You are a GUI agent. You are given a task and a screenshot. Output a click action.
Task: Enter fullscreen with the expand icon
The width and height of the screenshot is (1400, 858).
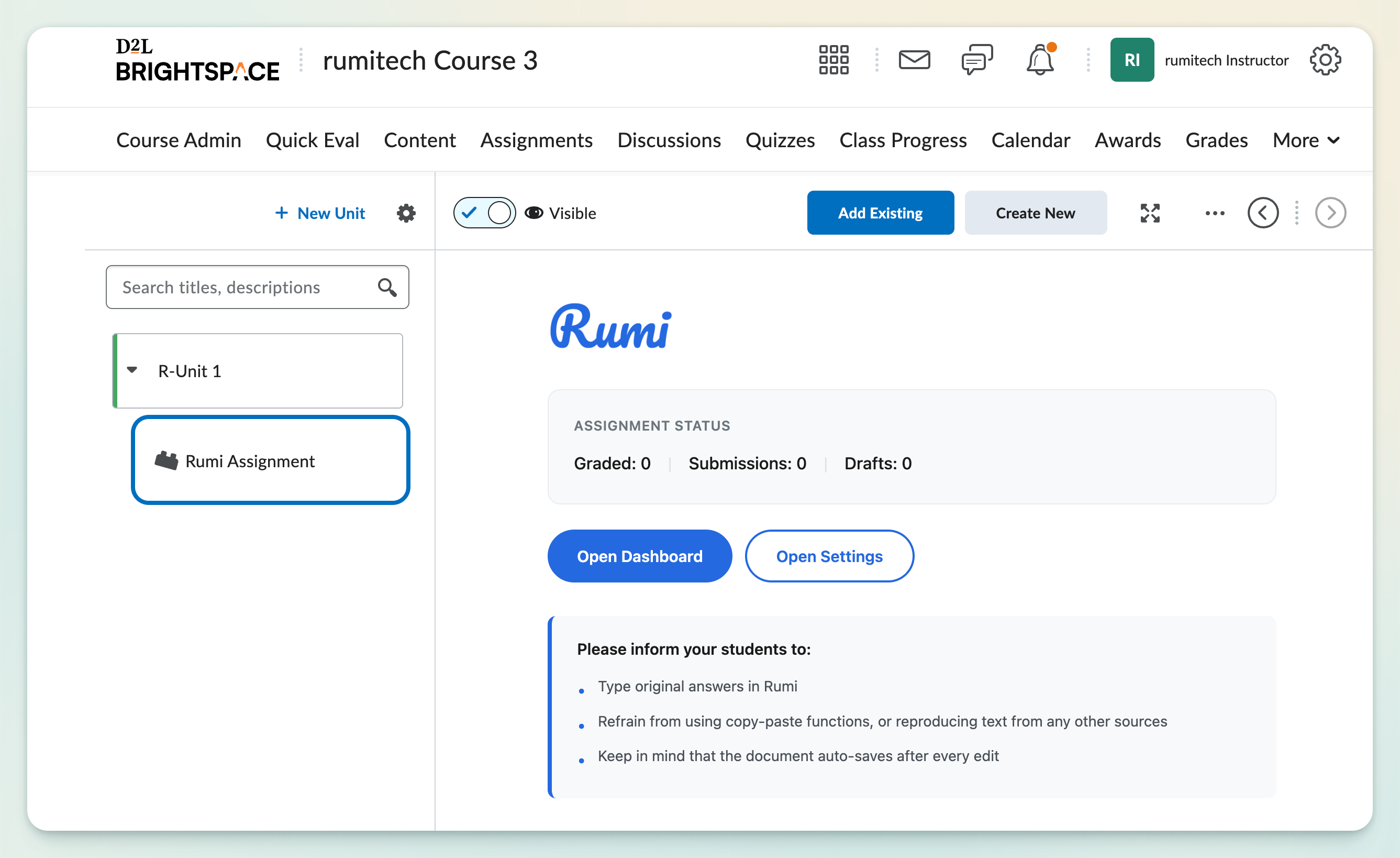coord(1149,213)
